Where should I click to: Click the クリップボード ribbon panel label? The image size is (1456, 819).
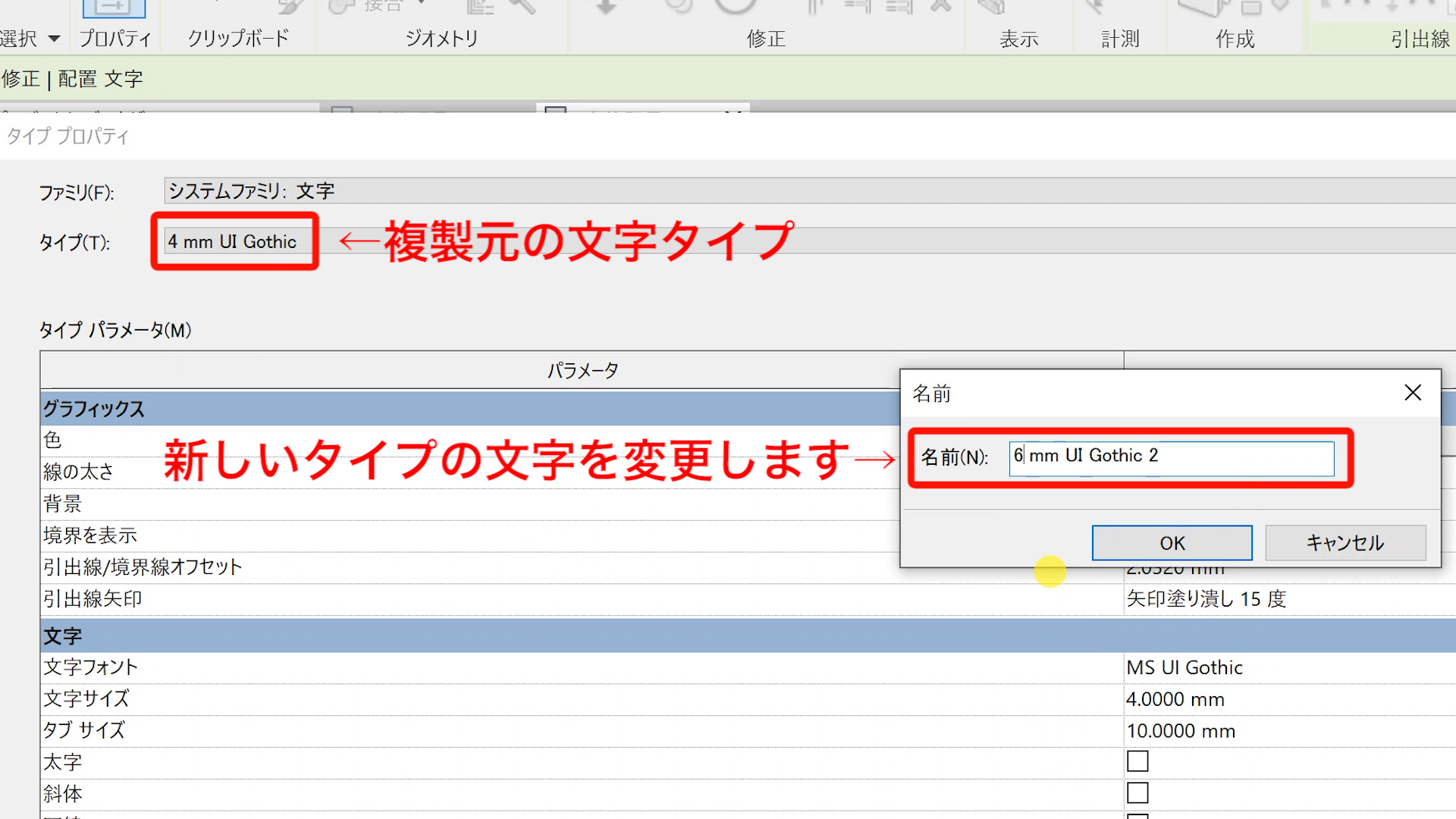(238, 39)
